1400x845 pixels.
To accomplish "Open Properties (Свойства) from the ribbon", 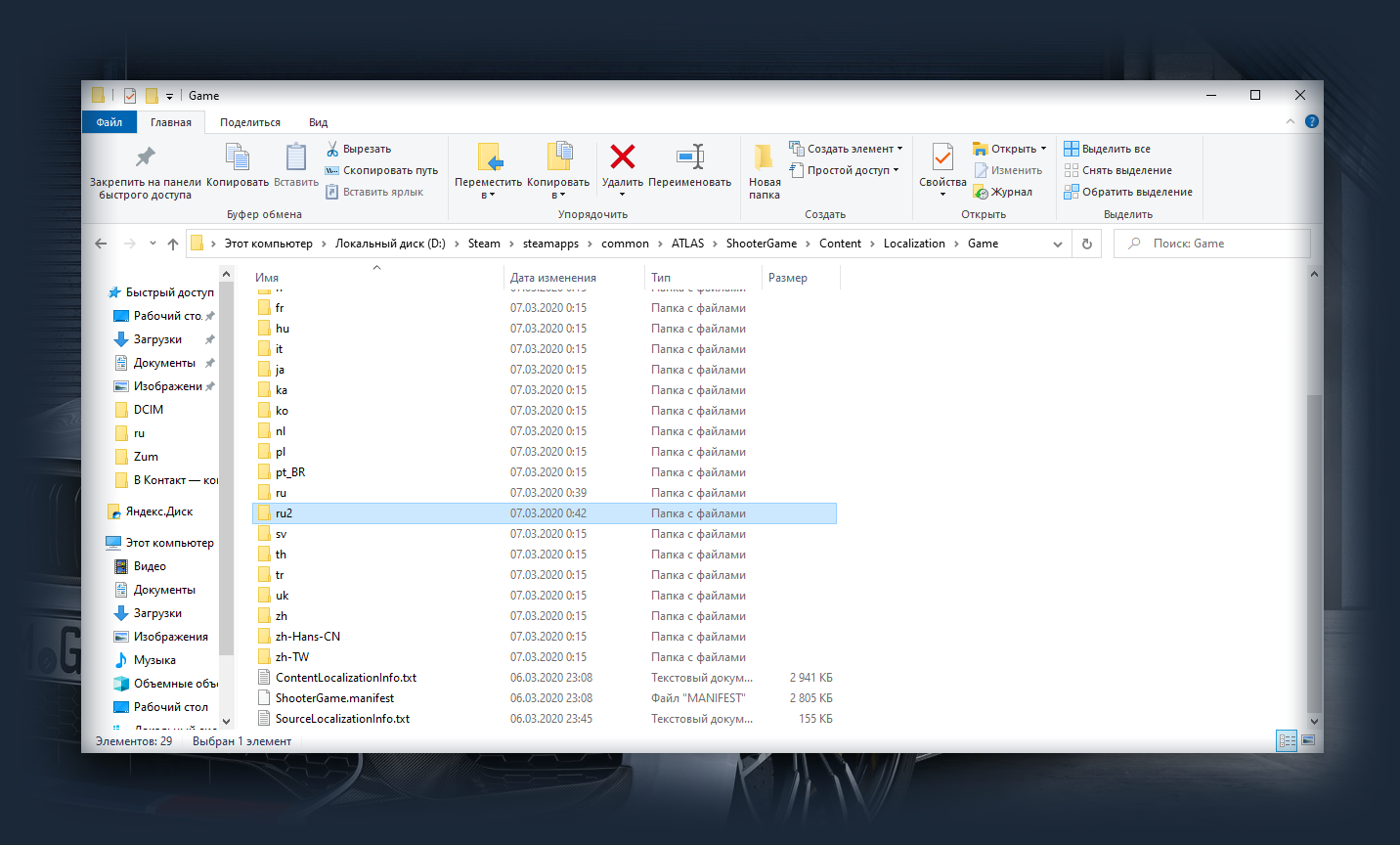I will click(941, 157).
